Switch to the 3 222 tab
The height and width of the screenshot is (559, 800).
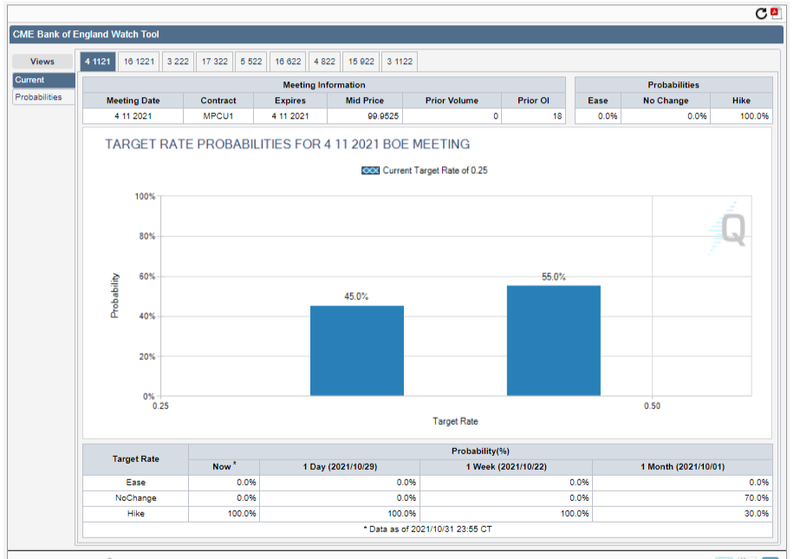click(178, 62)
